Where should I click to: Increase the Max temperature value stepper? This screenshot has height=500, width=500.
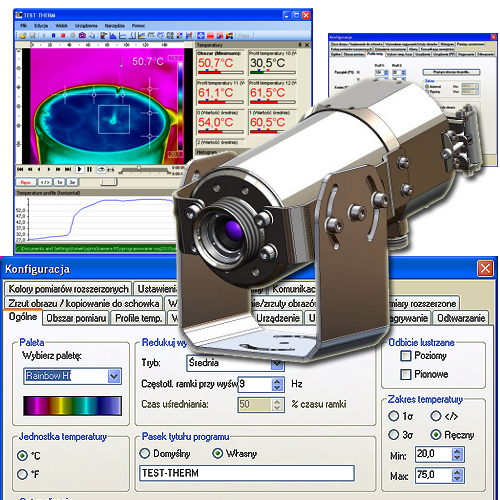click(x=457, y=471)
